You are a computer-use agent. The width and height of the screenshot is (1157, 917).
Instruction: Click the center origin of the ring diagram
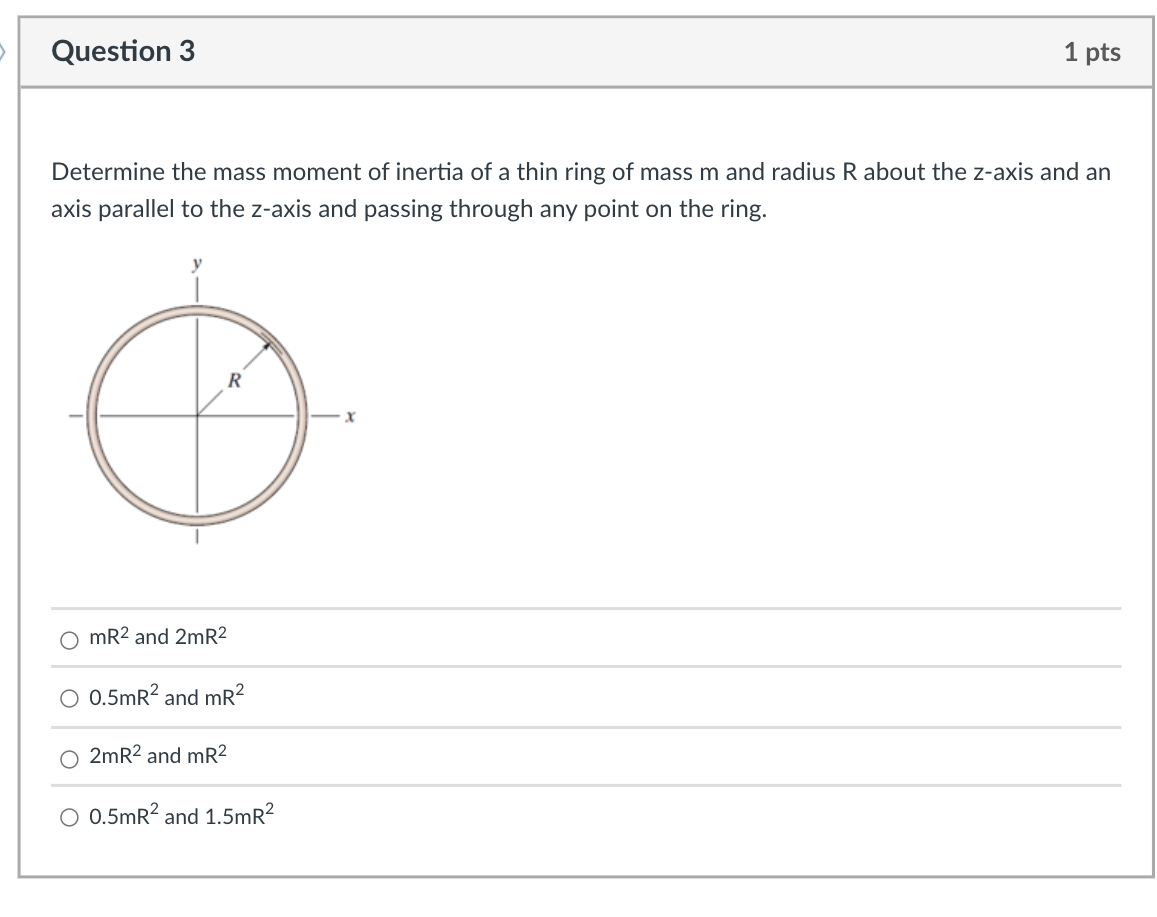(197, 416)
